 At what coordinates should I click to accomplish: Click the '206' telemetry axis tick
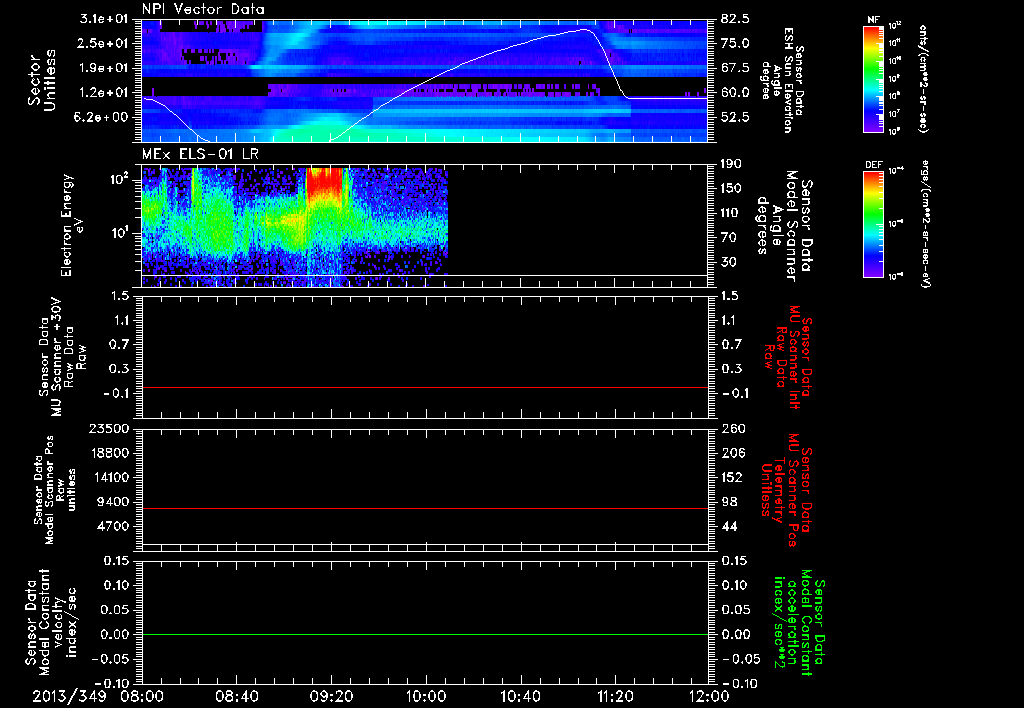coord(732,453)
